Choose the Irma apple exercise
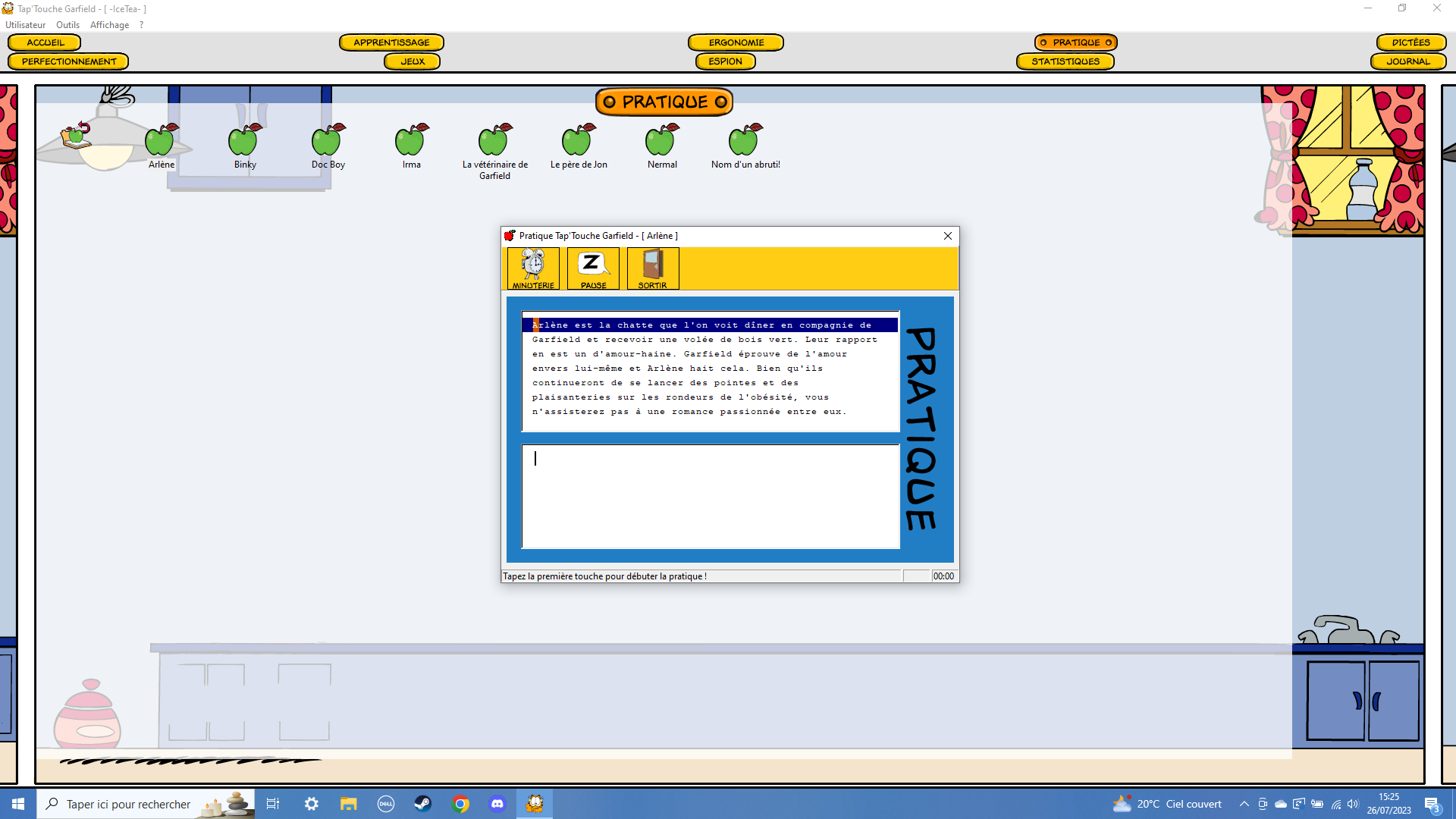 coord(412,140)
